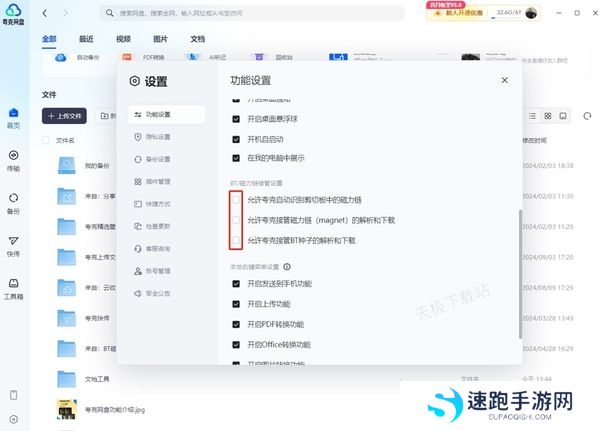
Task: Enable 允许夸克自动识别剪切板中的磁力链
Action: coord(236,199)
